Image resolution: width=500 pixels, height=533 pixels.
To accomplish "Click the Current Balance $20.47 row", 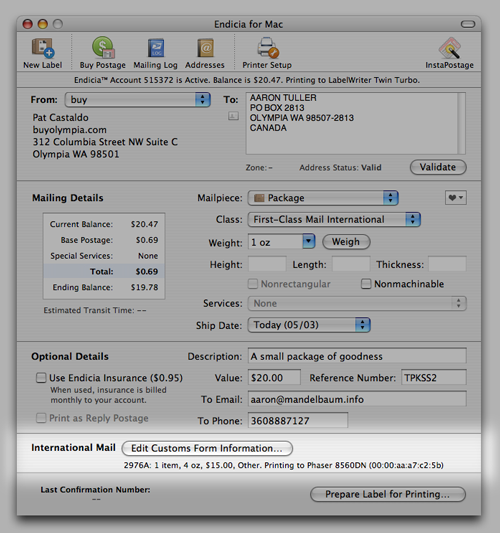I will pyautogui.click(x=104, y=224).
